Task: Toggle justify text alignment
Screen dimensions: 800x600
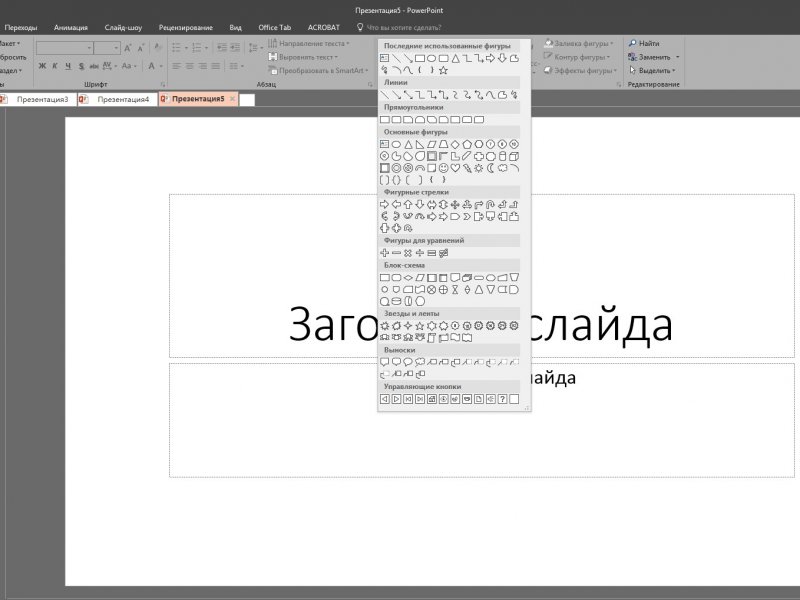Action: coord(216,66)
